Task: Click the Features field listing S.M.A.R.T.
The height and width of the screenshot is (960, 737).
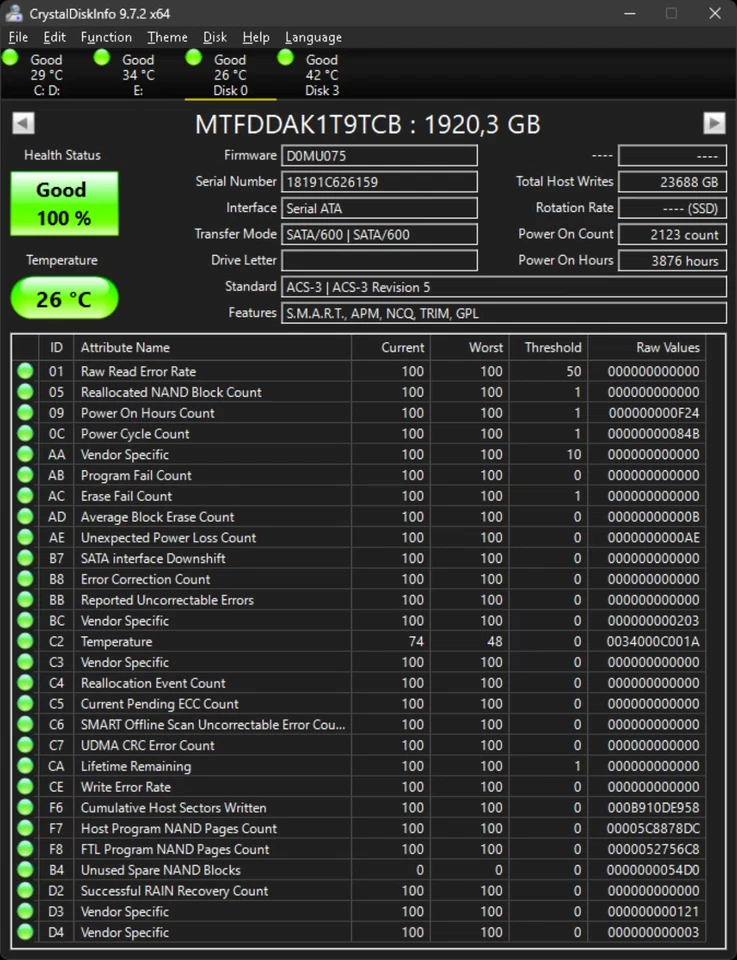Action: coord(504,313)
